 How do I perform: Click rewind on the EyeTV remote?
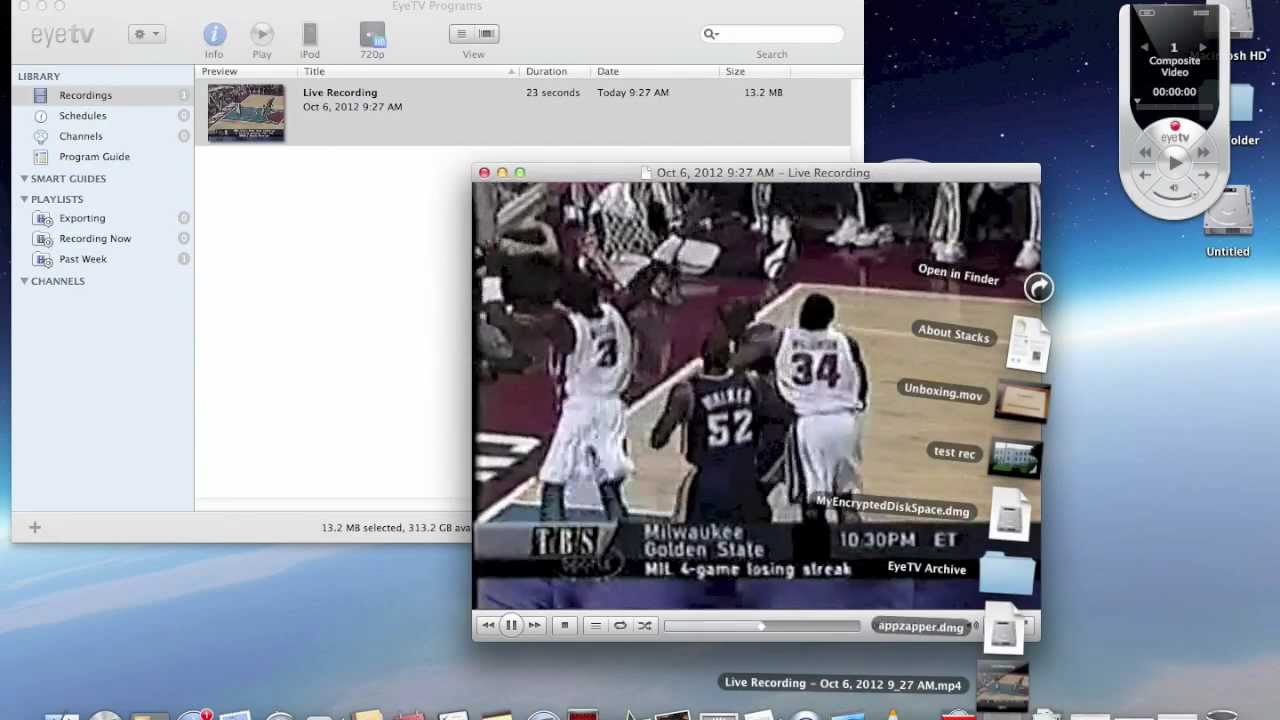pos(1145,152)
